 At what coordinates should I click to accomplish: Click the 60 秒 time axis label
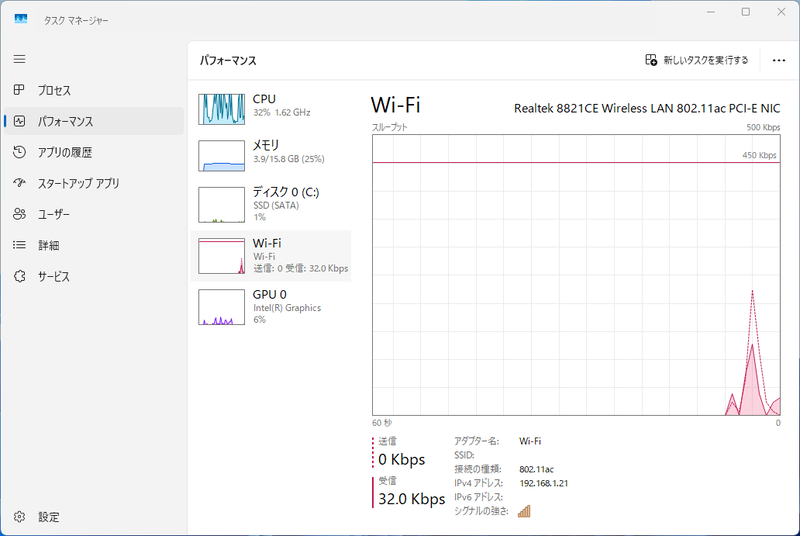click(382, 423)
